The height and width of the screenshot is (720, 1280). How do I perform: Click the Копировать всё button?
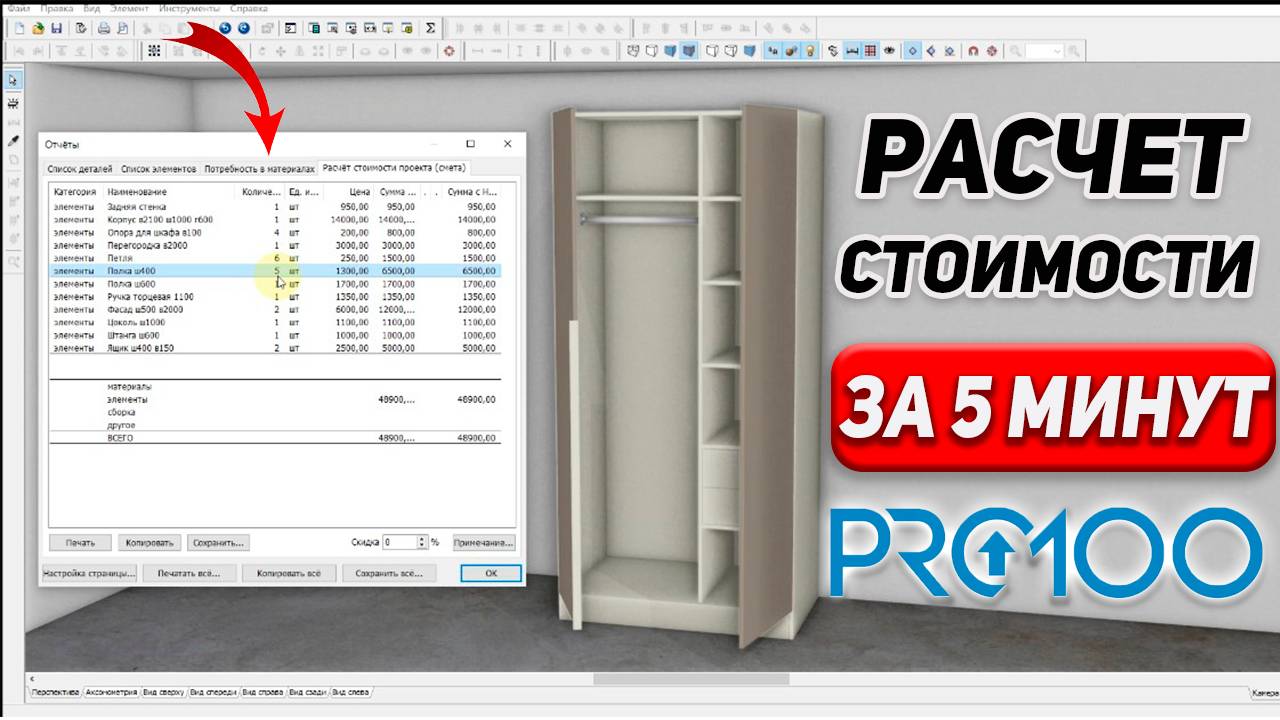click(288, 574)
